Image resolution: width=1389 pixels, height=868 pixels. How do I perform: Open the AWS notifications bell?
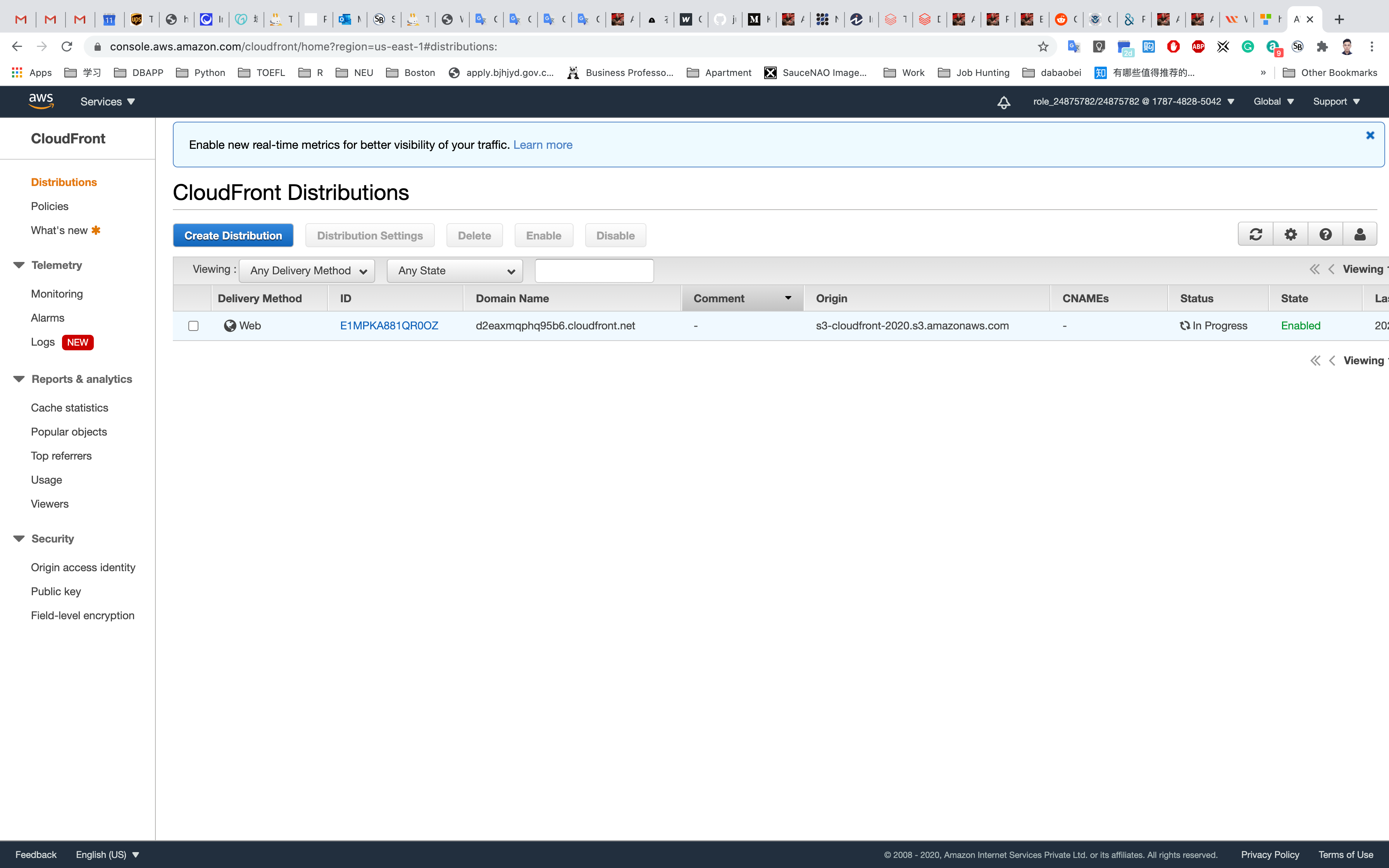1003,102
